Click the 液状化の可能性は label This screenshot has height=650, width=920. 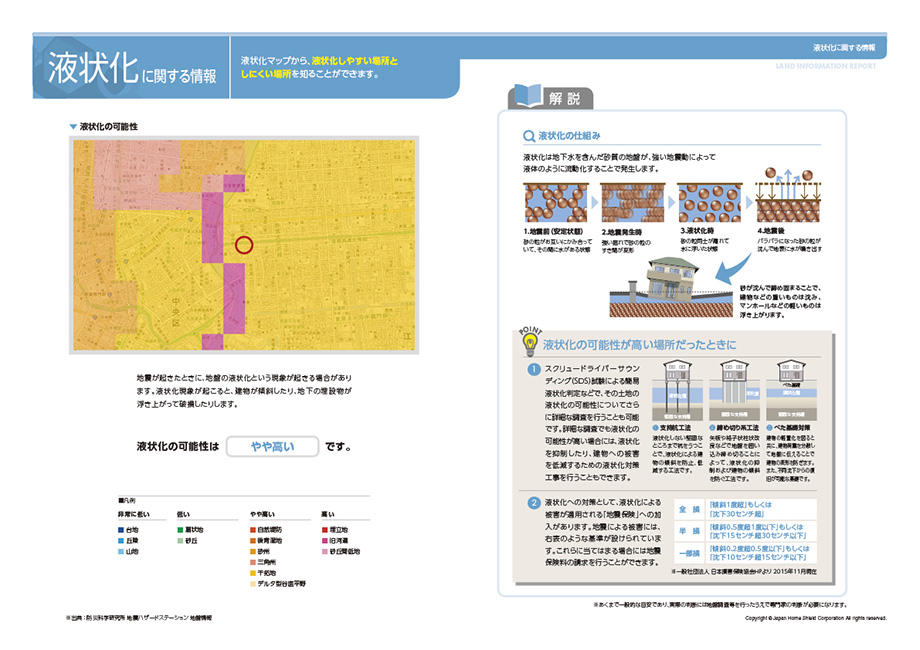pos(178,446)
